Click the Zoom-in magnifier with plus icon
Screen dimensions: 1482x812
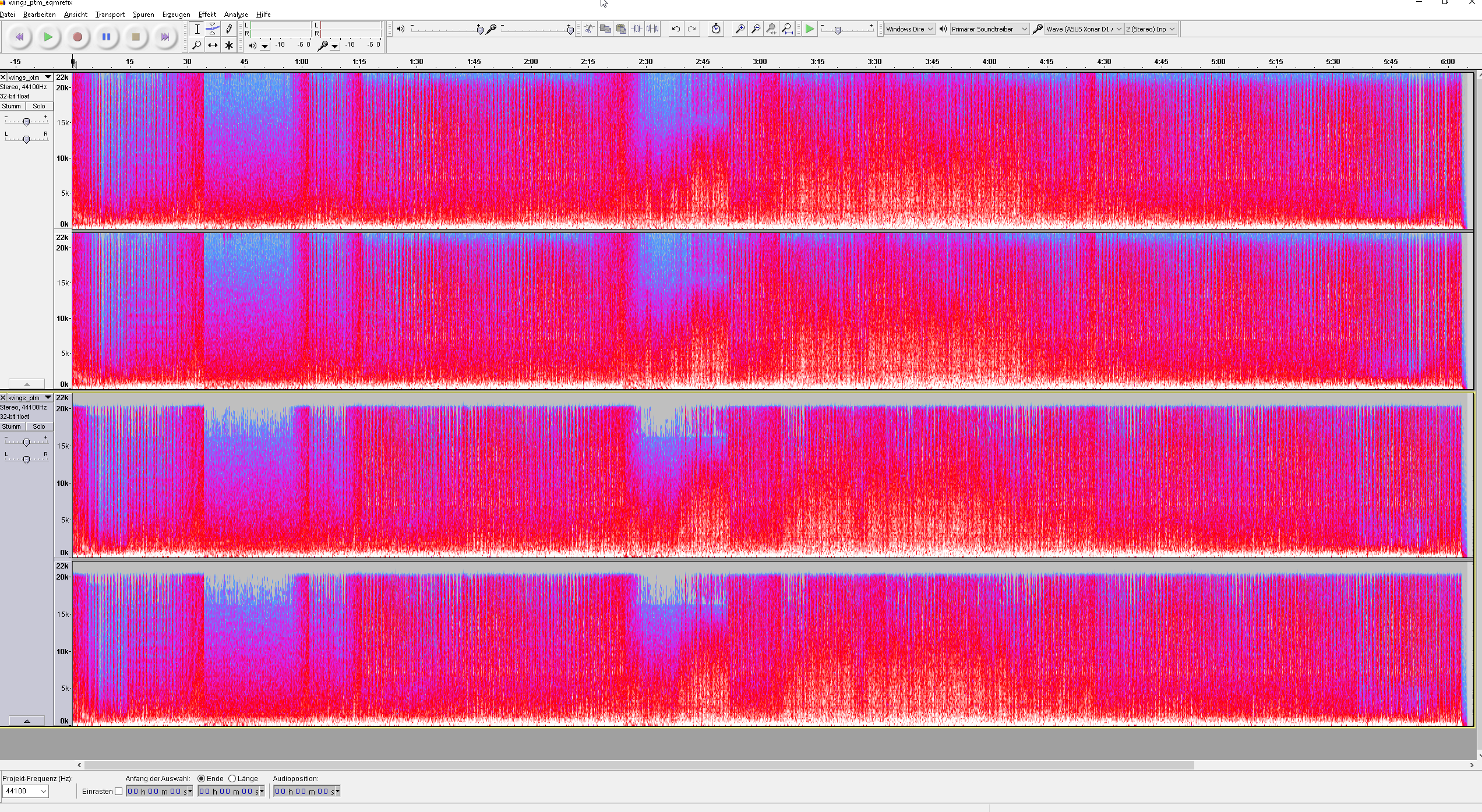tap(739, 29)
